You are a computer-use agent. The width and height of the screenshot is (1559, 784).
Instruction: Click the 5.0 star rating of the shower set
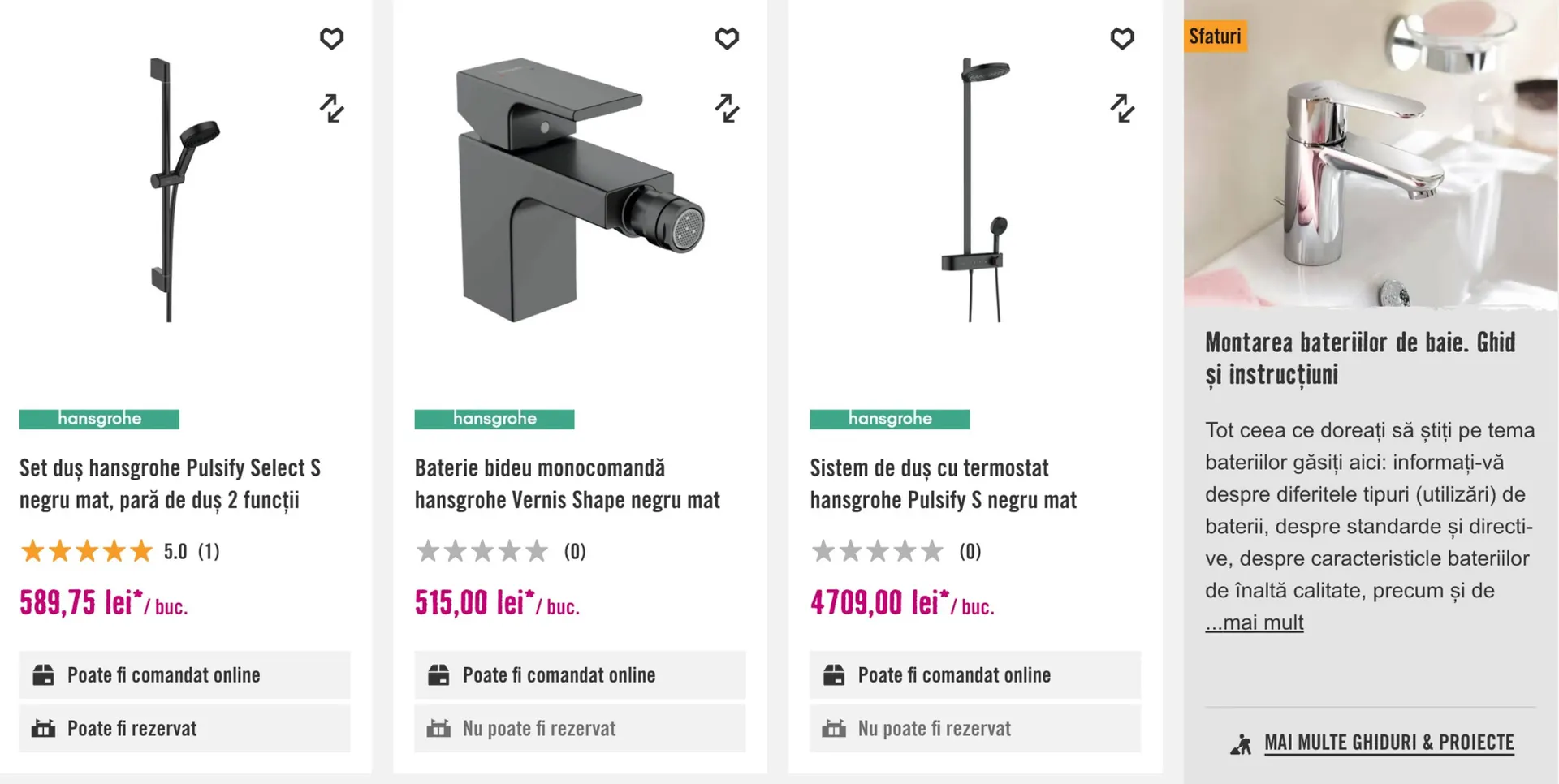pyautogui.click(x=119, y=552)
